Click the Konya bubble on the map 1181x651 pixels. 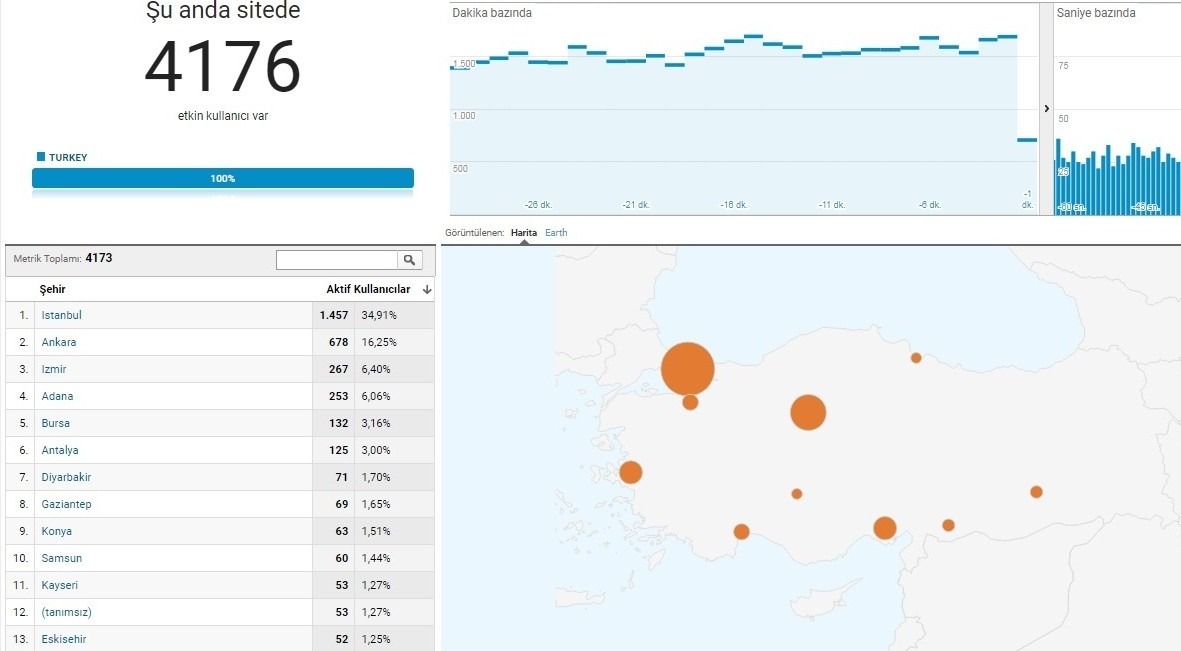(797, 494)
